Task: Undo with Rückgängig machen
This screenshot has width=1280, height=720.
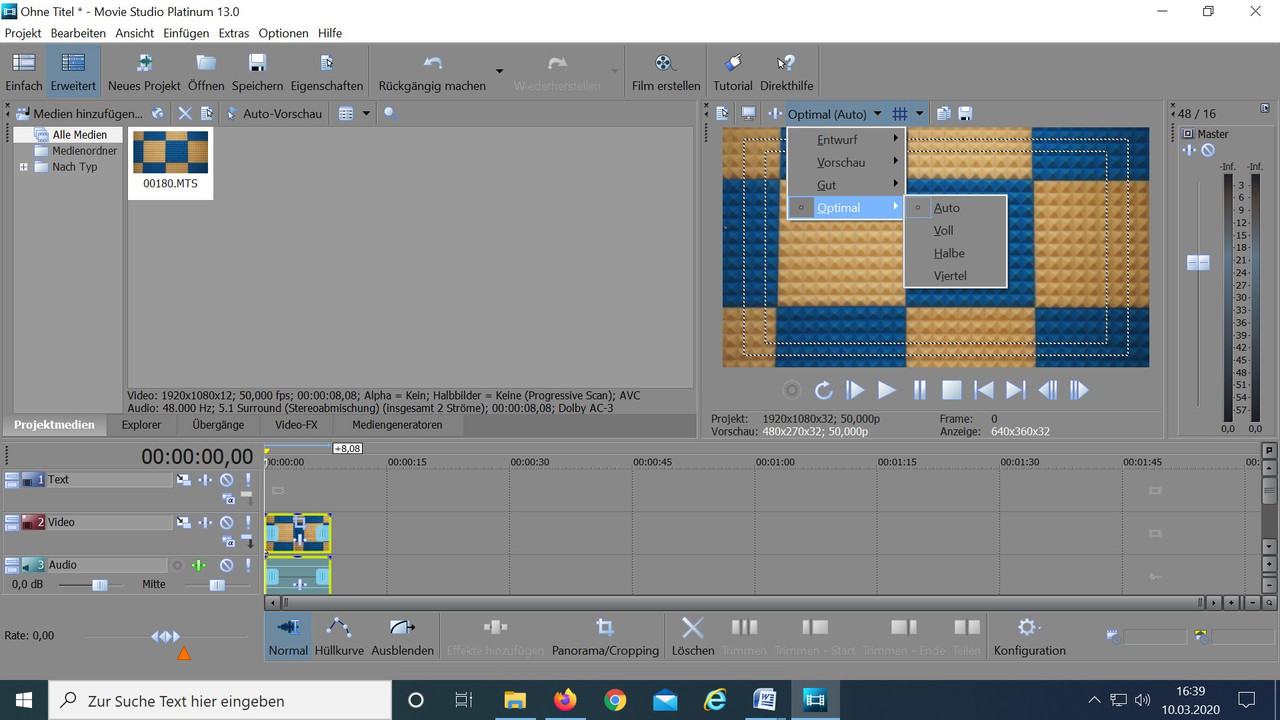Action: click(432, 71)
